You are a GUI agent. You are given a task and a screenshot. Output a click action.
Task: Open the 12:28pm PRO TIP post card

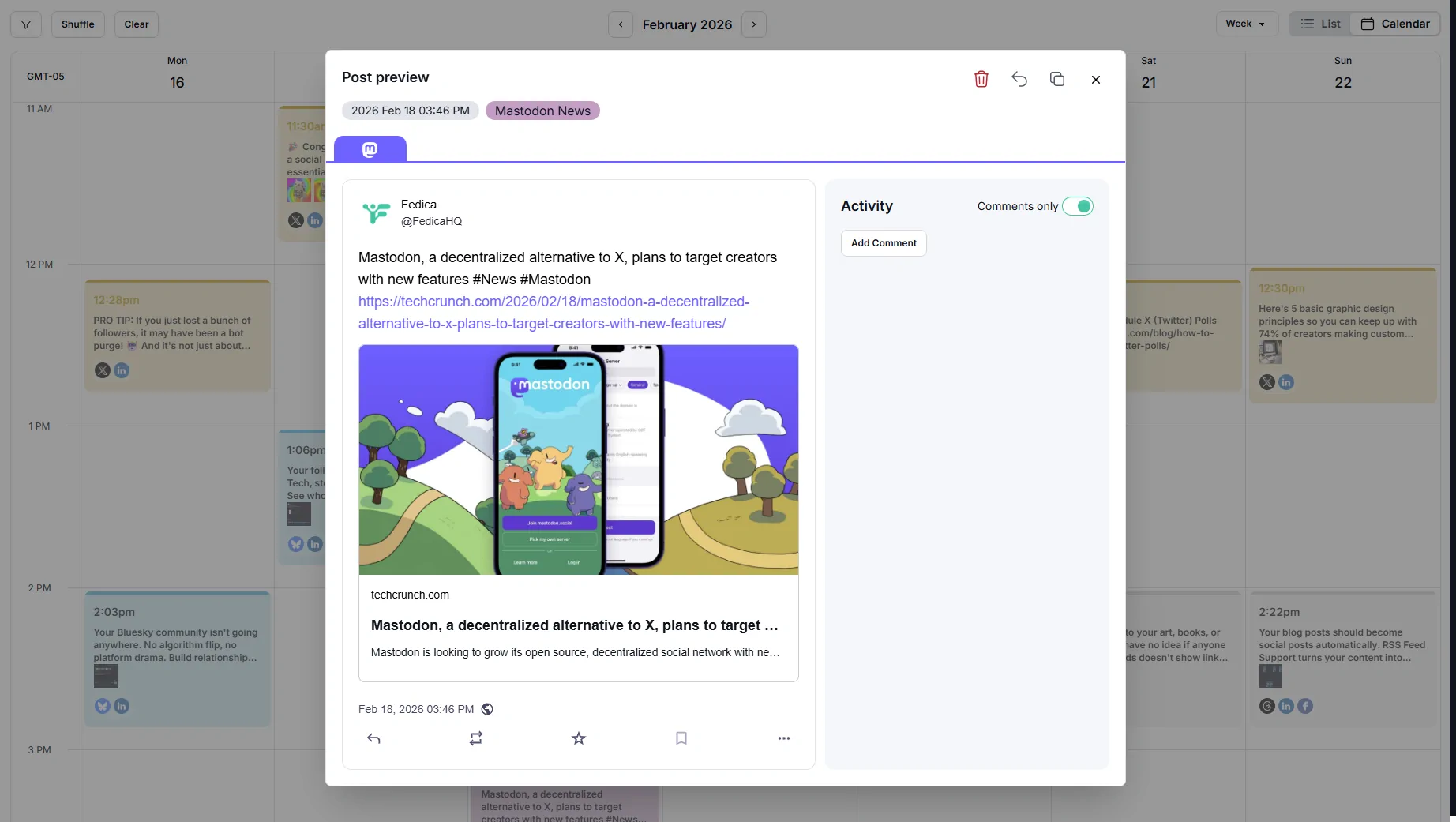point(178,336)
